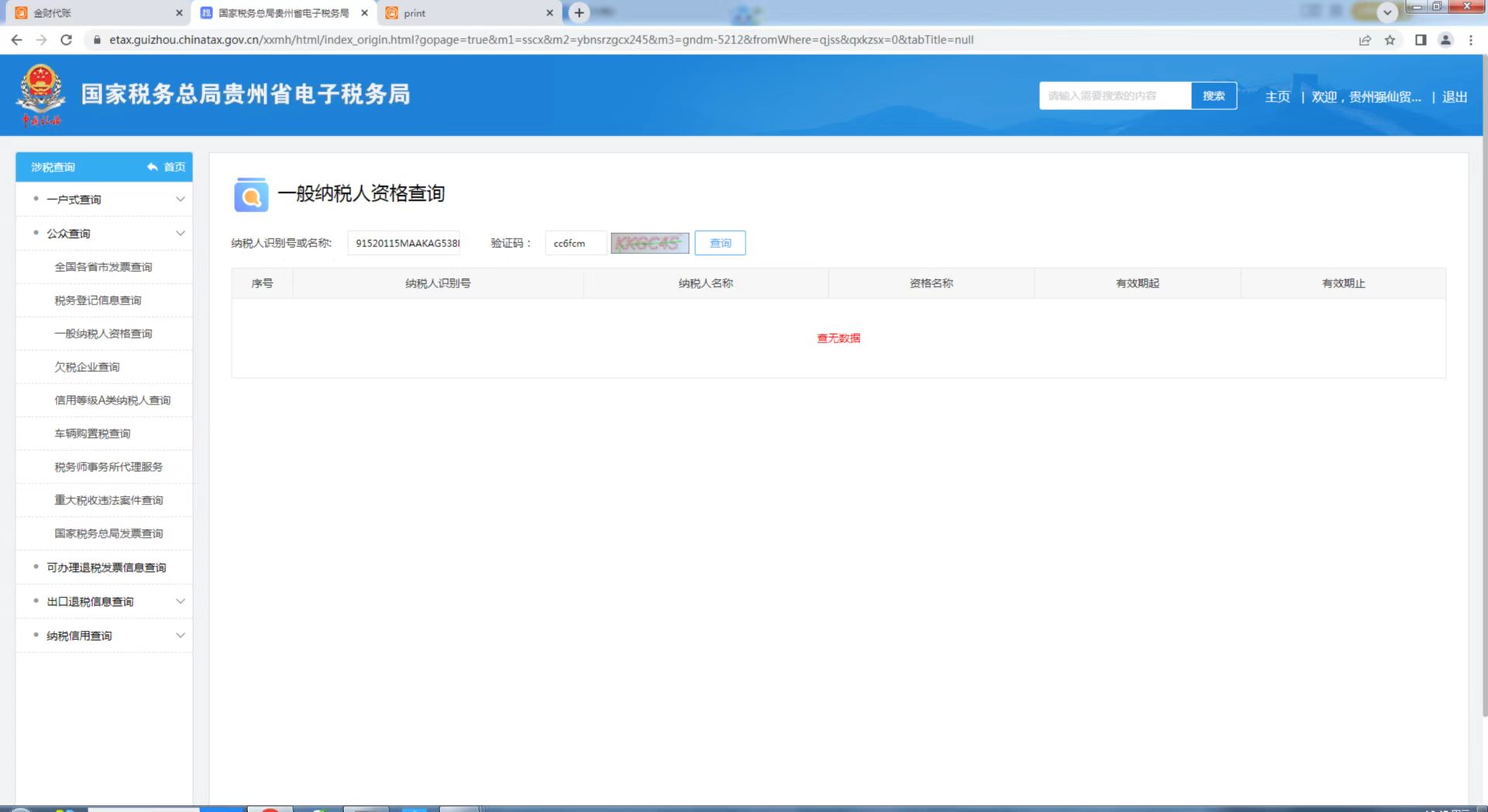1488x812 pixels.
Task: Open the browser profile avatar icon
Action: 1445,40
